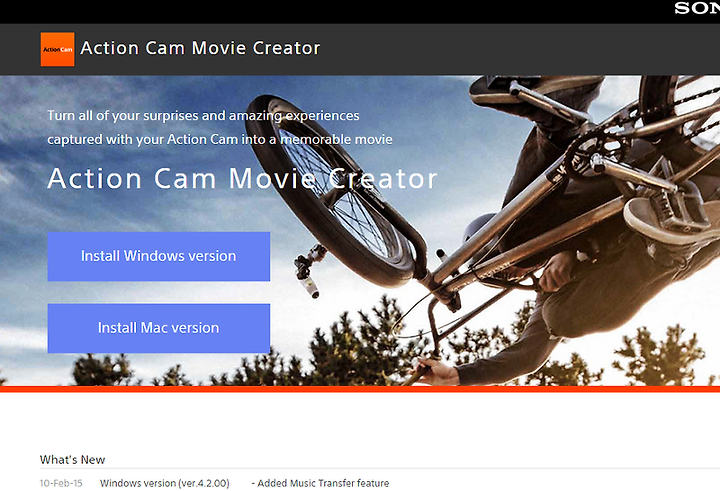Click the Added Music Transfer feature note
720x491 pixels.
[321, 483]
